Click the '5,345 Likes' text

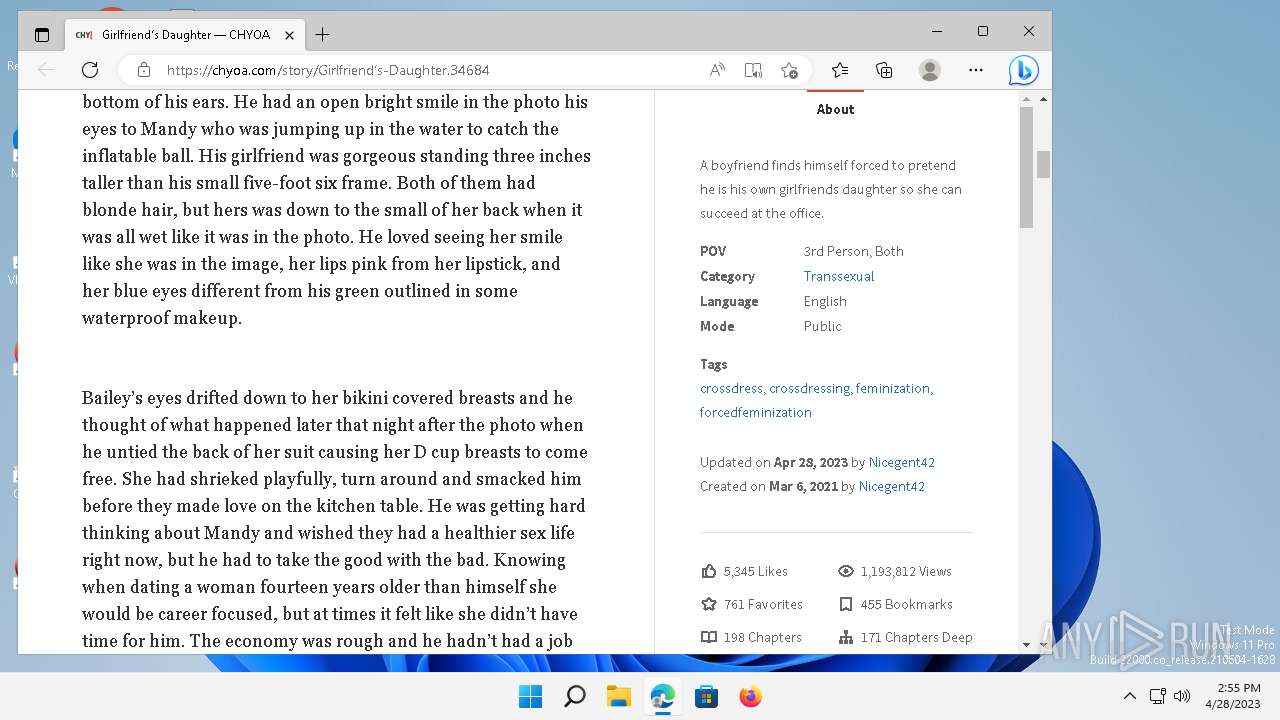point(756,571)
